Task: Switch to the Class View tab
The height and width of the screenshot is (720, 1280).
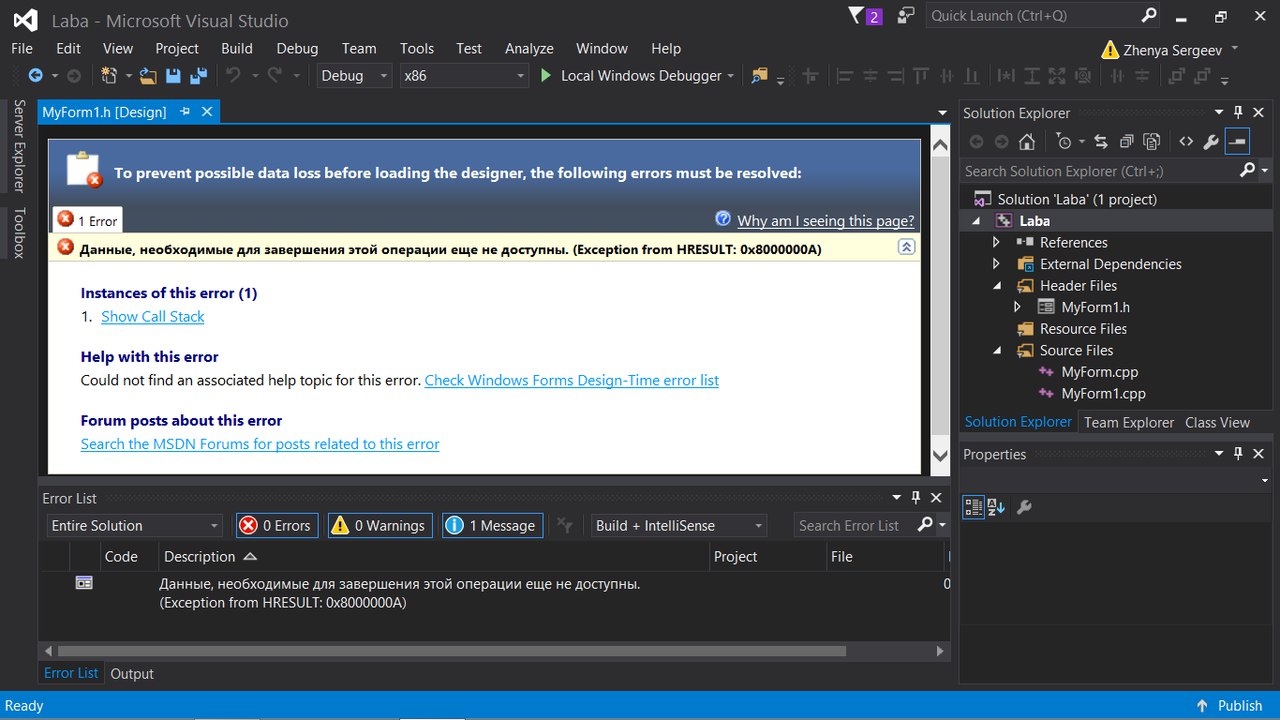Action: (1217, 422)
